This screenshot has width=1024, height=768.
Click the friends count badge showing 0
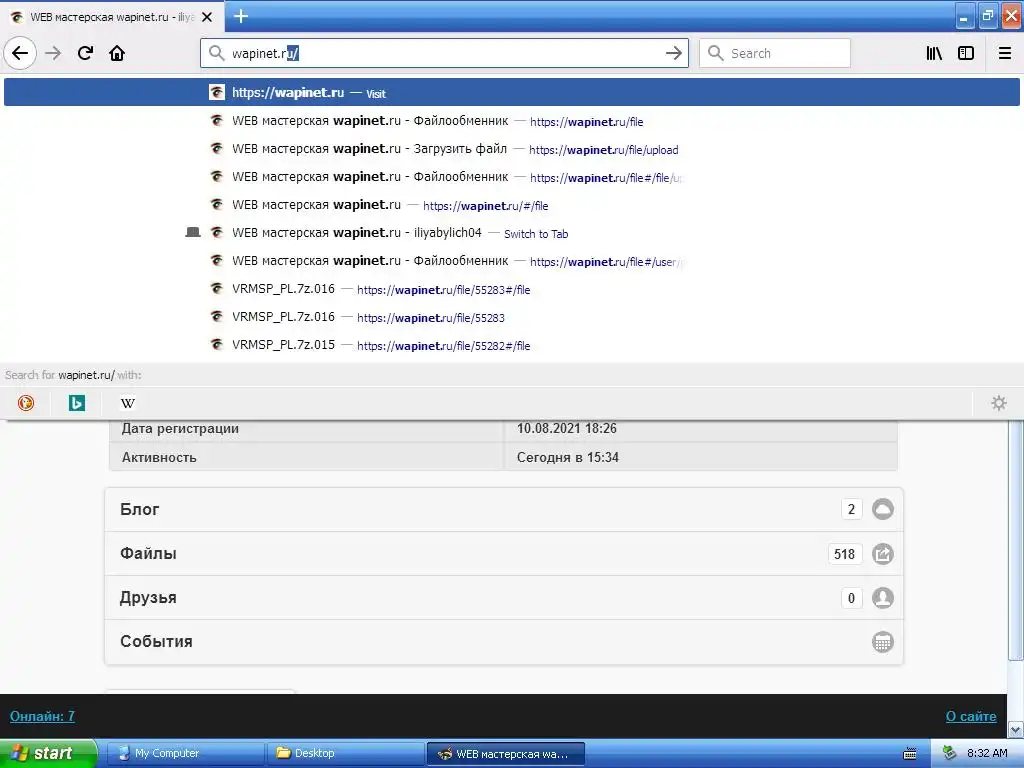[x=851, y=598]
